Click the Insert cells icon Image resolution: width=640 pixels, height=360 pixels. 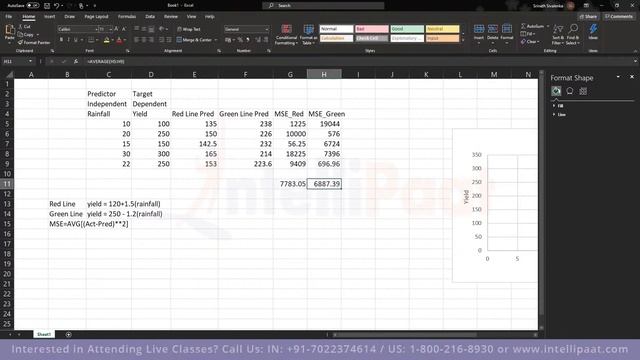point(479,29)
